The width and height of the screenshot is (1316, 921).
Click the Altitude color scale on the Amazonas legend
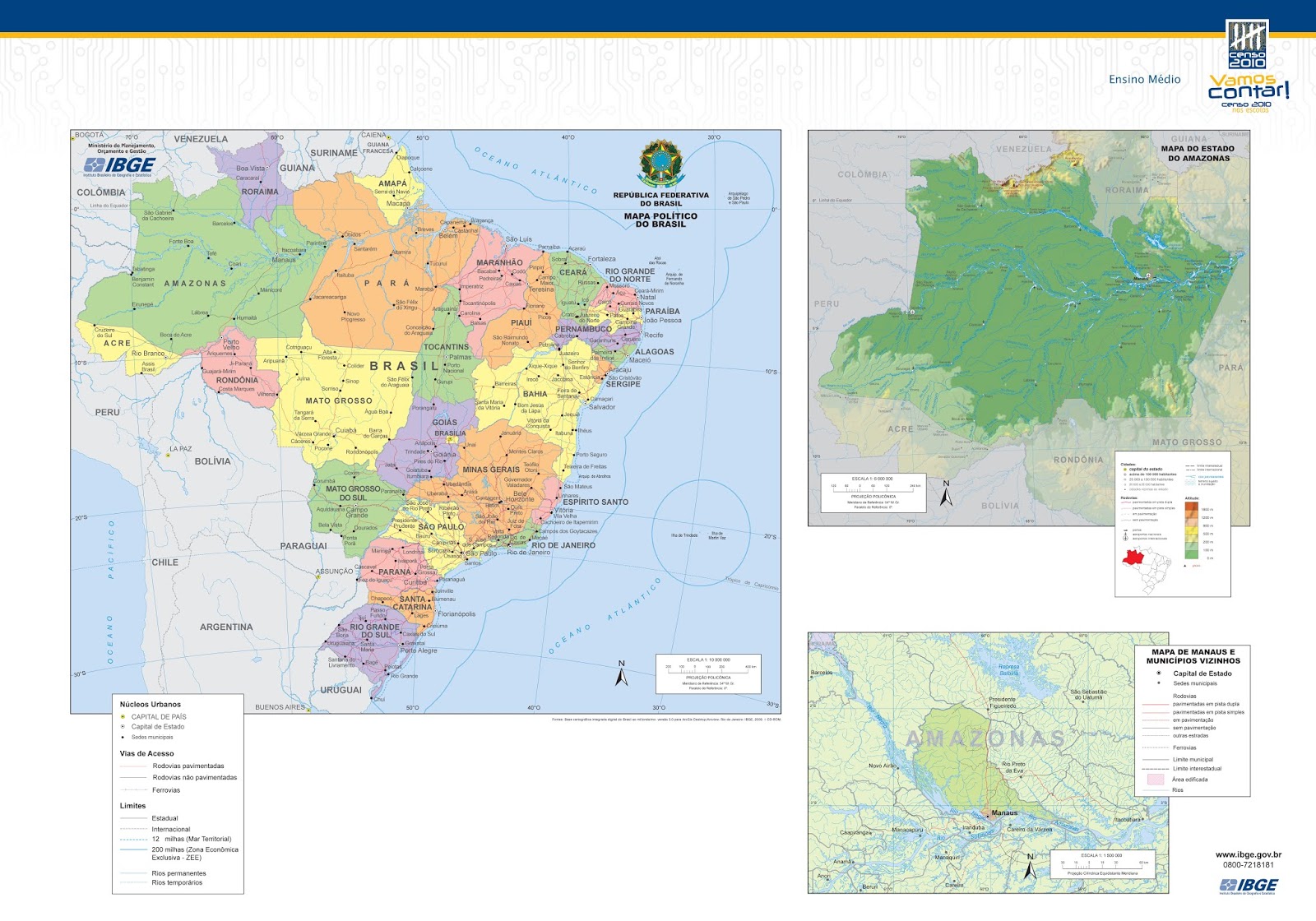(1192, 530)
